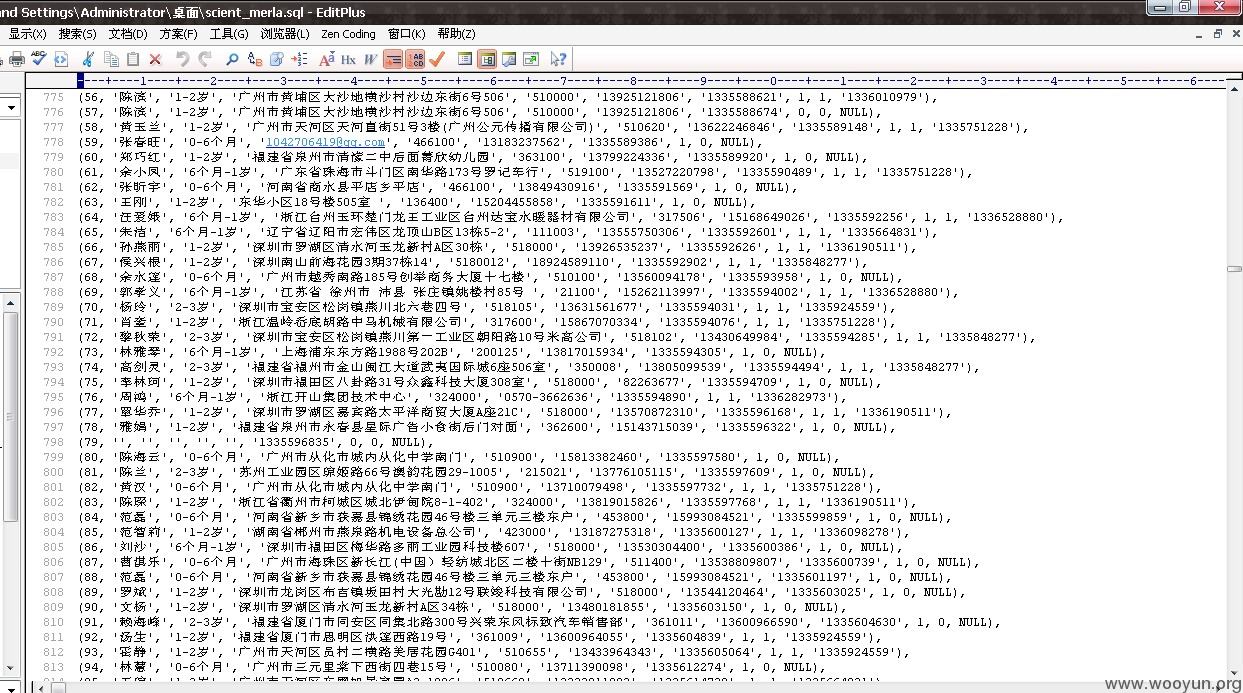Open the Font settings Aa icon

click(327, 59)
